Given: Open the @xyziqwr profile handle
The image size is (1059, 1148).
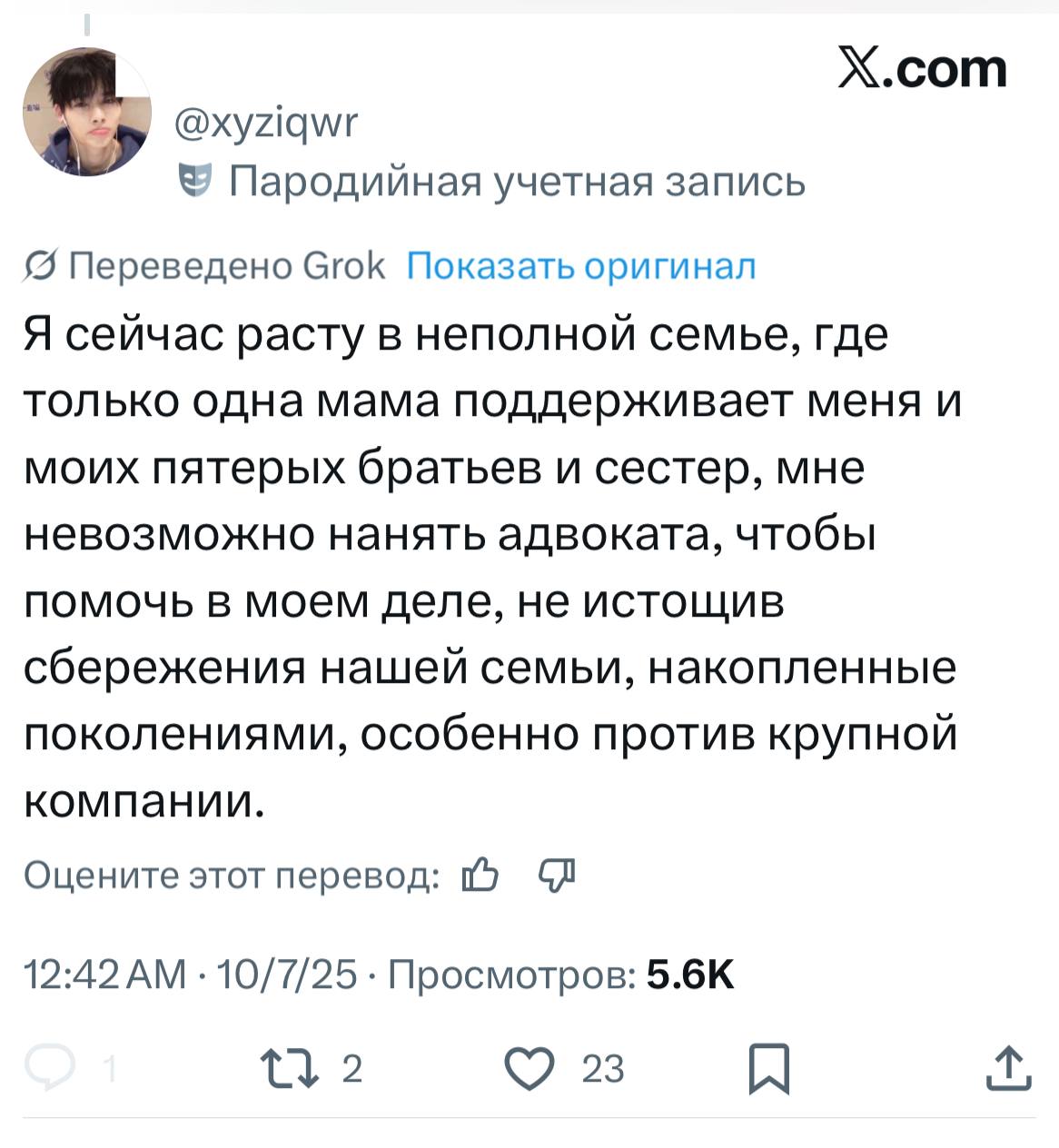Looking at the screenshot, I should (x=267, y=122).
